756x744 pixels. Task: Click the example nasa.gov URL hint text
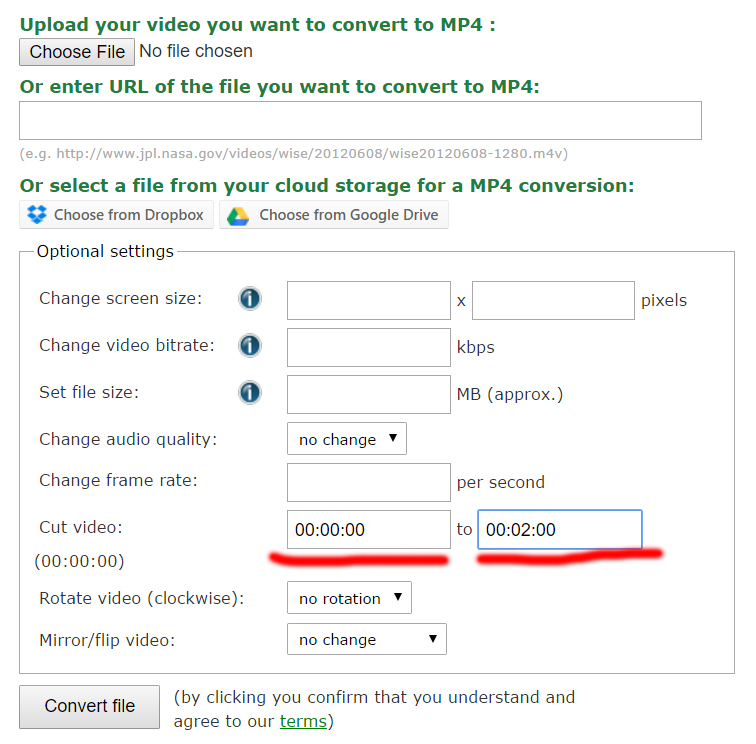pos(294,153)
